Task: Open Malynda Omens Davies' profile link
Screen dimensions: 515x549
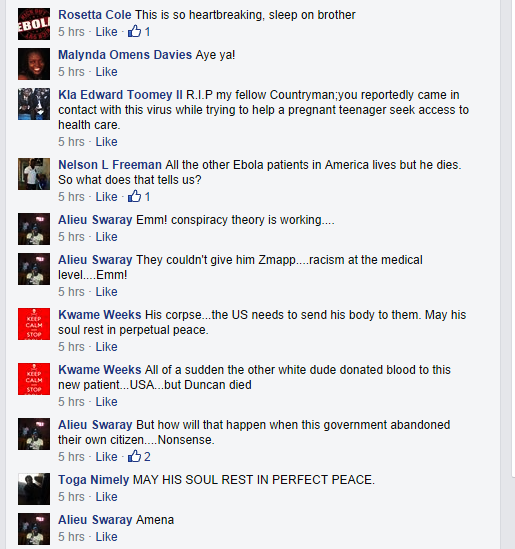Action: click(125, 55)
